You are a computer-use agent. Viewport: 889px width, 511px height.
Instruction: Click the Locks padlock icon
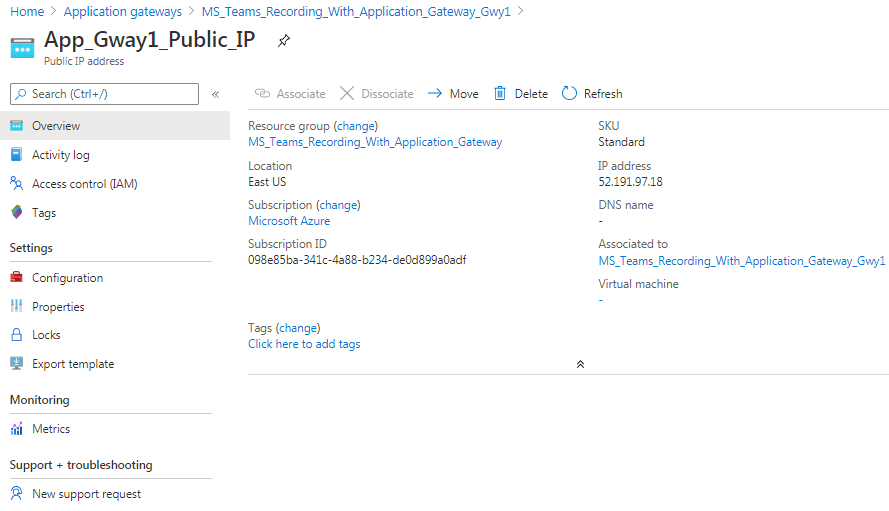click(16, 335)
